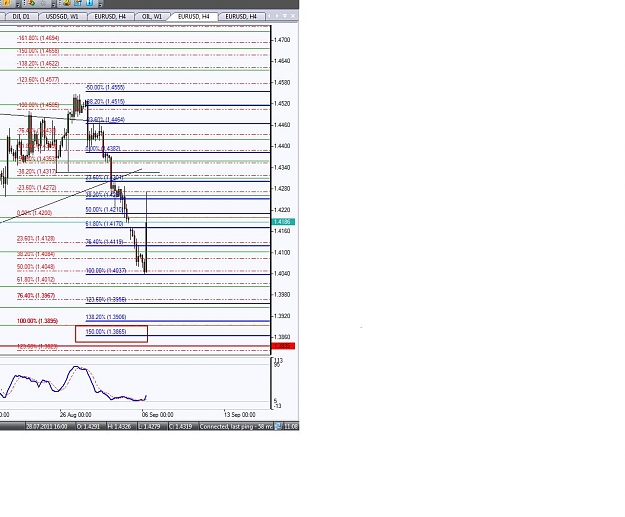Click the red price label on price axis

(283, 346)
